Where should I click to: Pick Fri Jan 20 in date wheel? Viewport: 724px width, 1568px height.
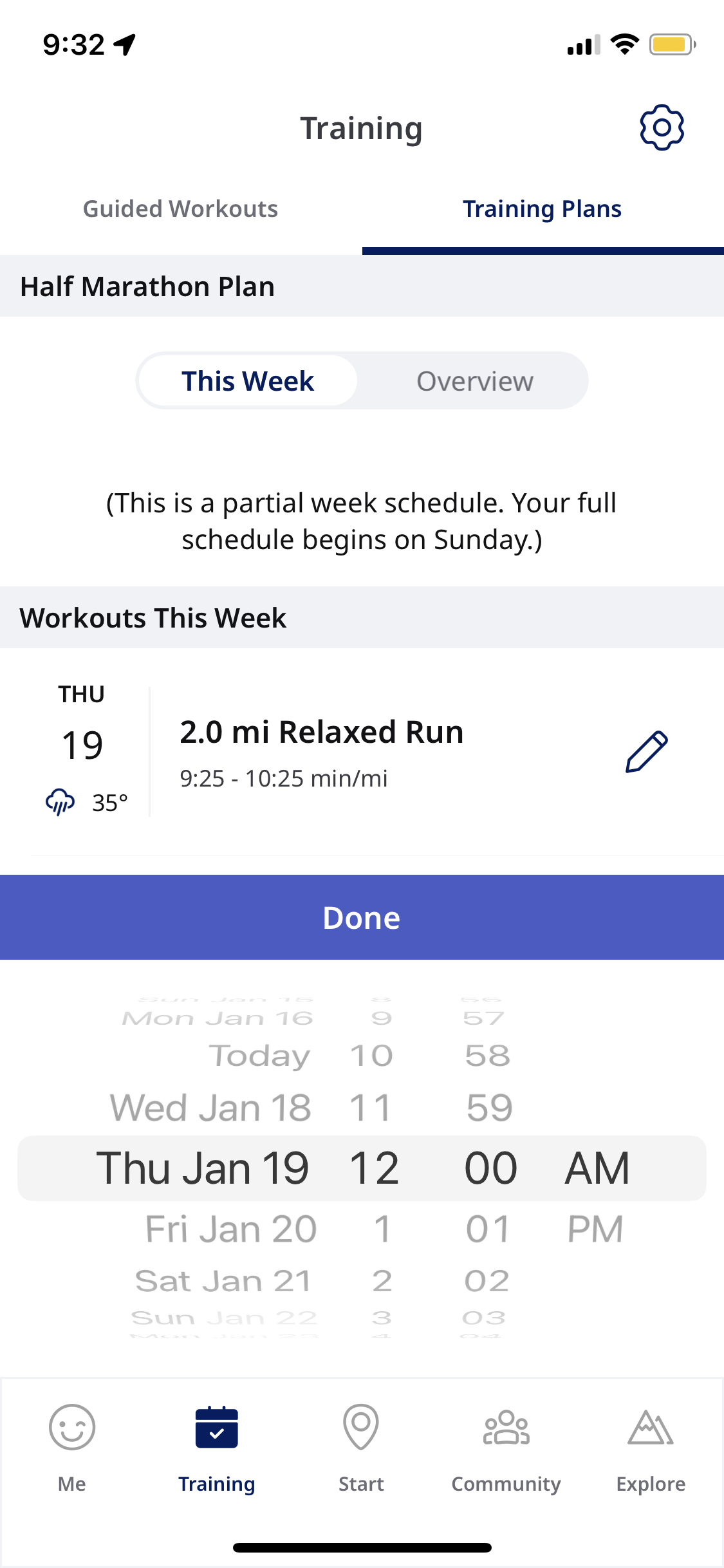pyautogui.click(x=230, y=1229)
